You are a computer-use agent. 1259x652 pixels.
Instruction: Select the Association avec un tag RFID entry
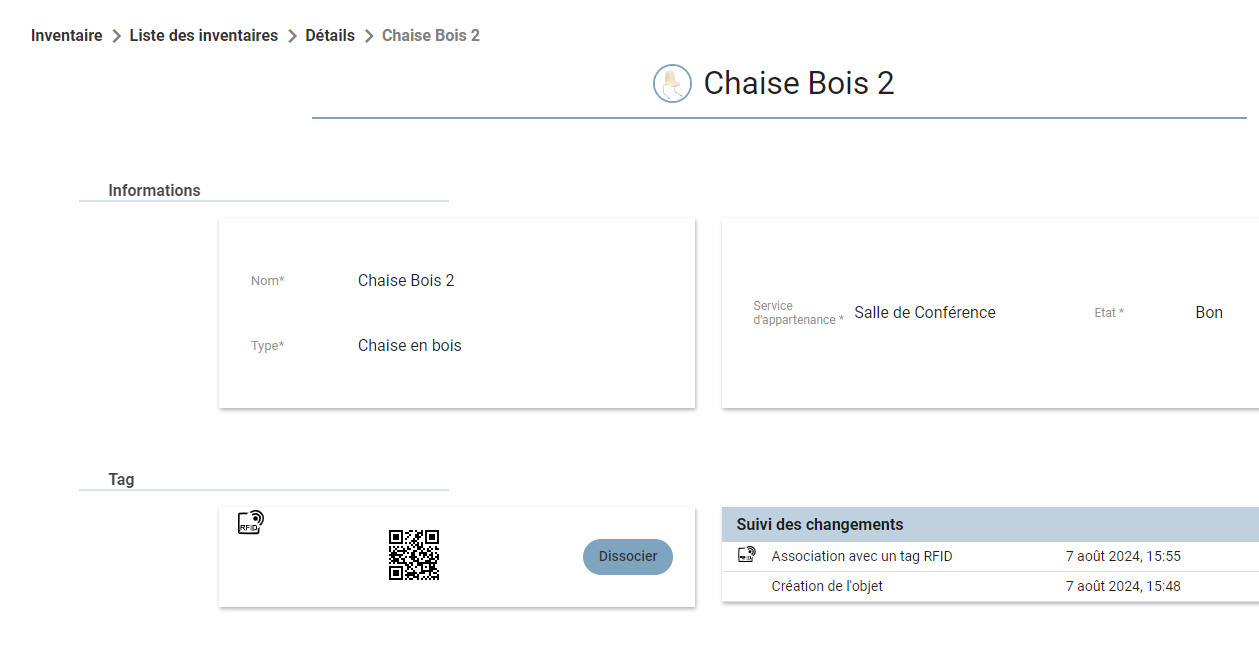pos(990,556)
